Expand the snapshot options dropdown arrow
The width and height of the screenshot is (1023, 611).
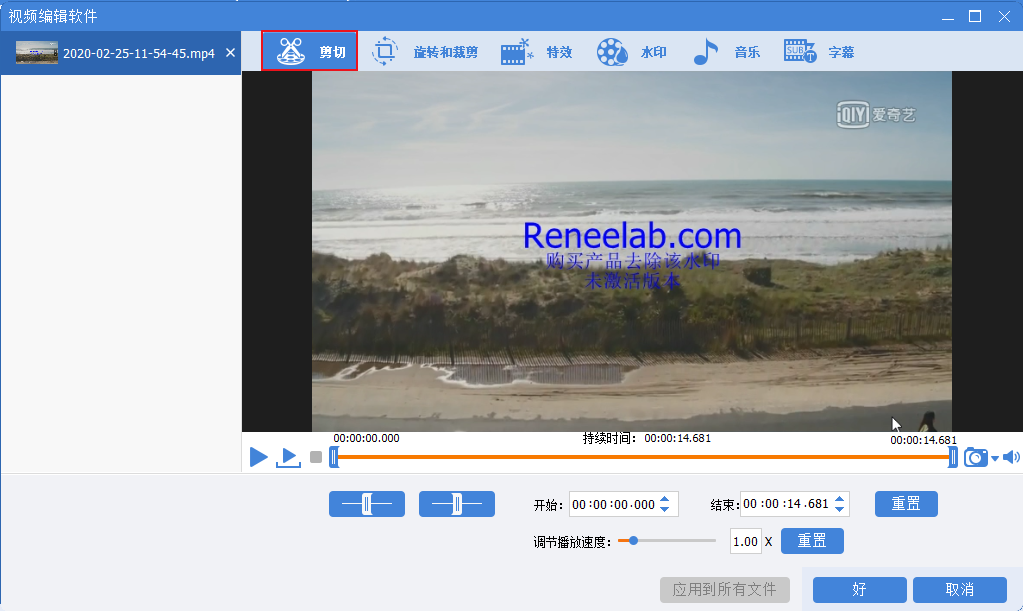point(994,458)
